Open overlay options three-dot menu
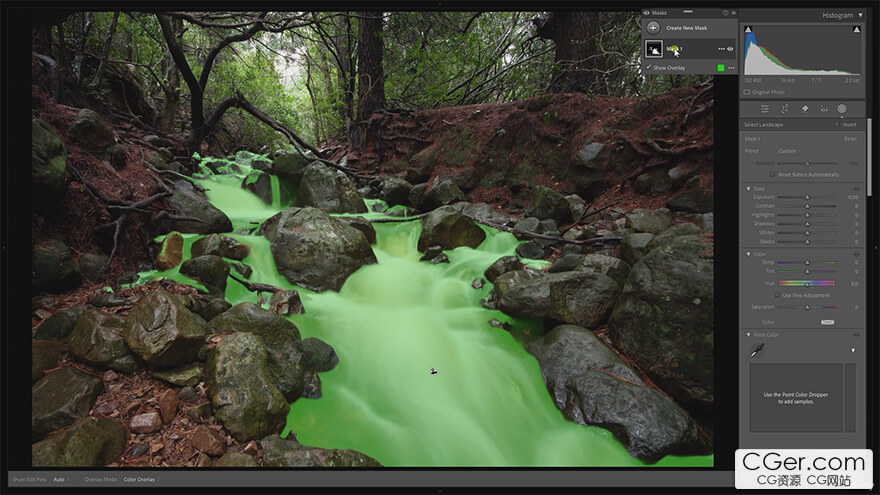 tap(731, 68)
